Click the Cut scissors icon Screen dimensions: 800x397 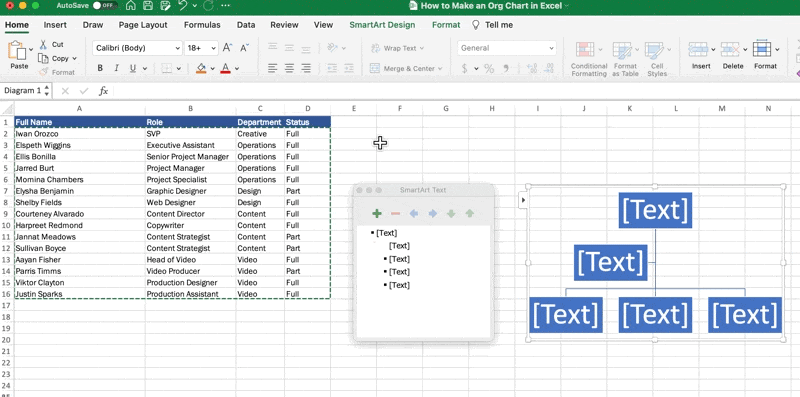[x=43, y=44]
